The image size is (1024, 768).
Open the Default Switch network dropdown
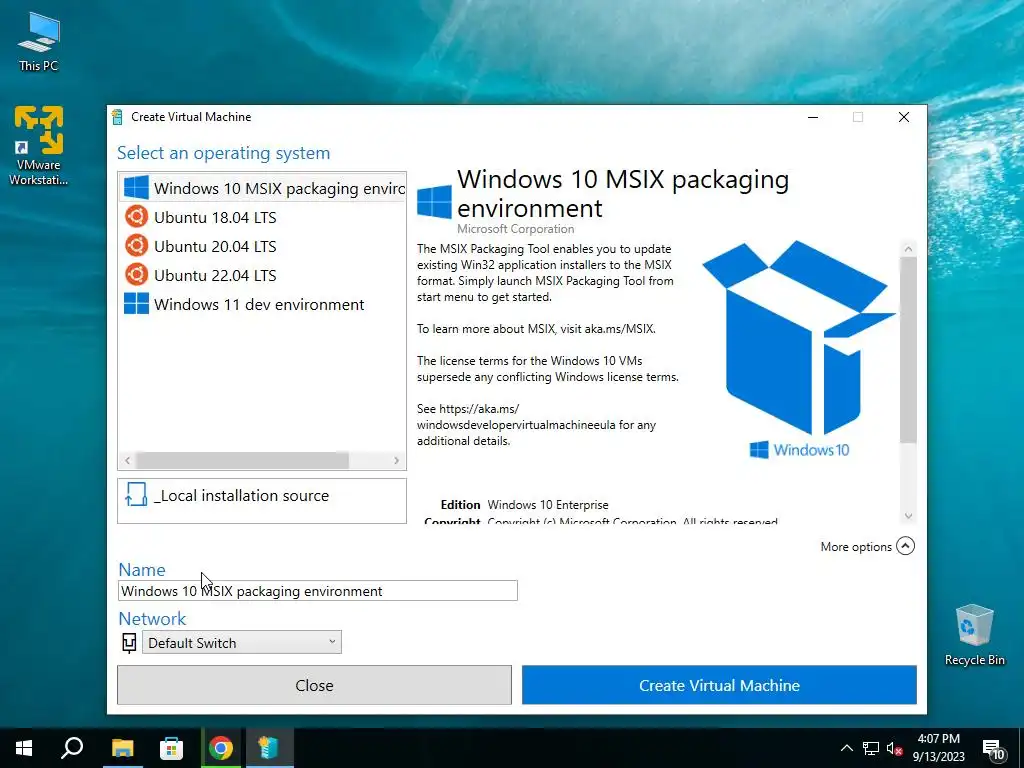pyautogui.click(x=242, y=643)
